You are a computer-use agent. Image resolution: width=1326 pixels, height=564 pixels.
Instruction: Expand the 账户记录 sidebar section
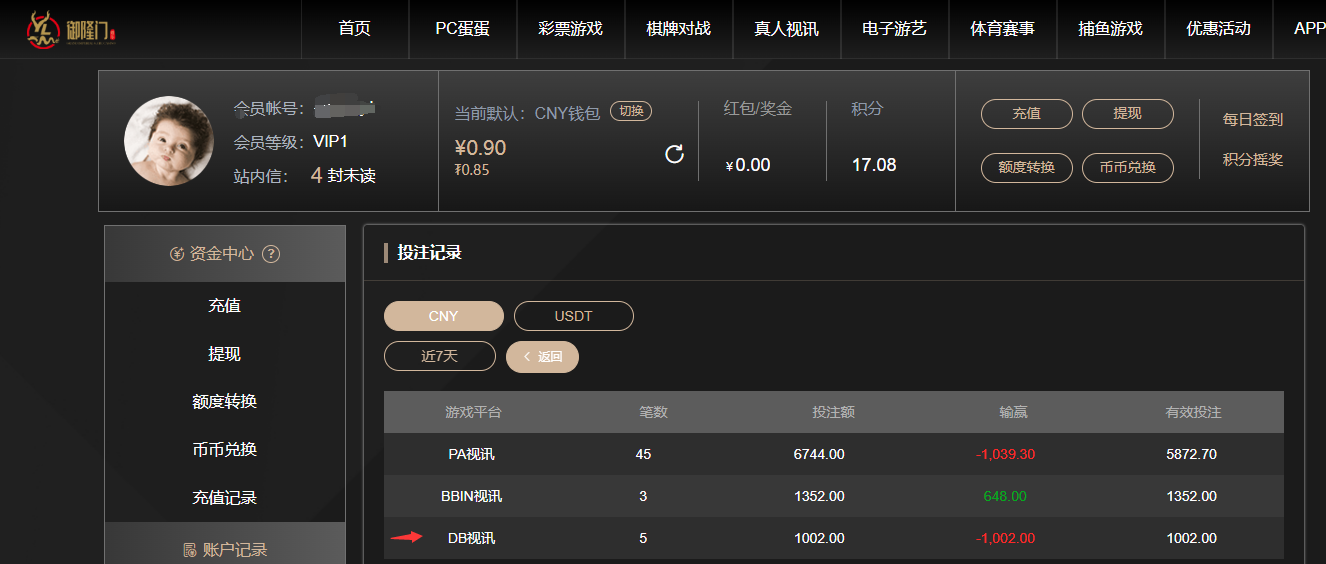tap(225, 549)
